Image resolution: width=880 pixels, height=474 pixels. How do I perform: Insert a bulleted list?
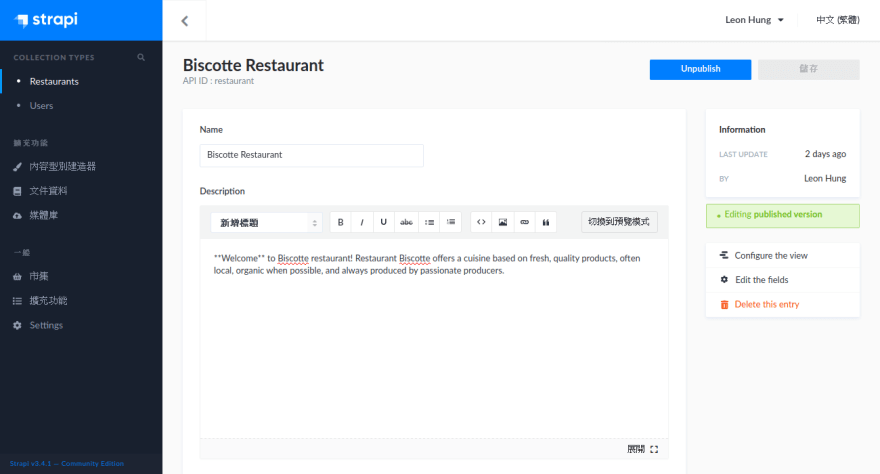(429, 222)
